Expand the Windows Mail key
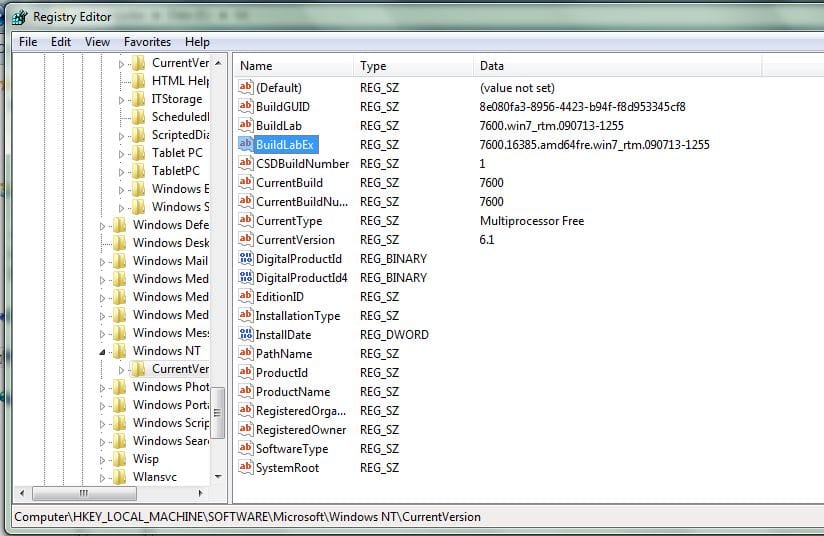824x536 pixels. click(102, 262)
